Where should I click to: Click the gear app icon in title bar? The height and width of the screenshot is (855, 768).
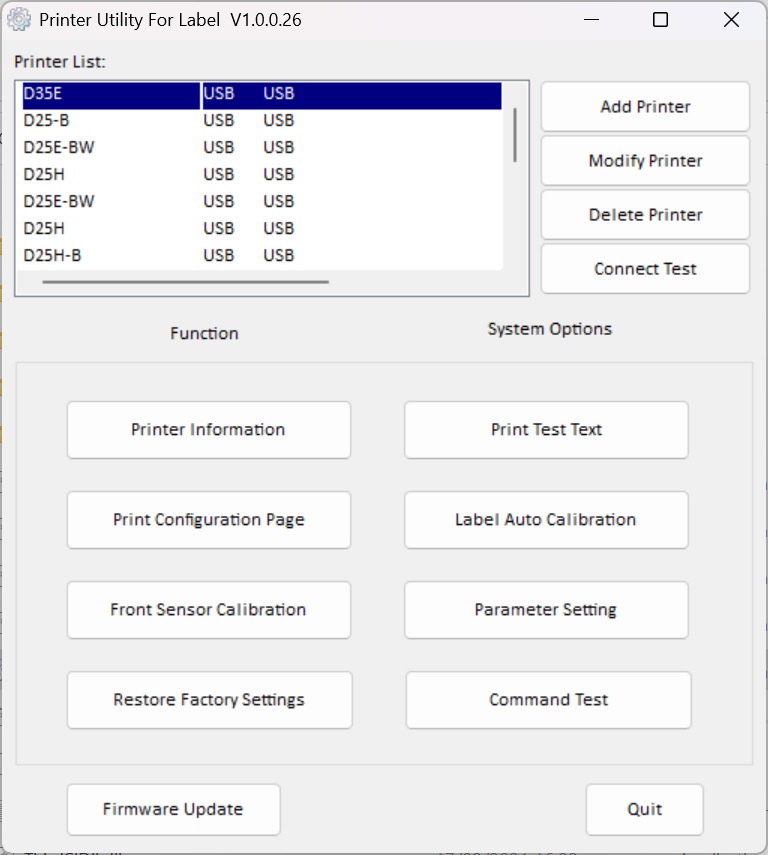19,20
